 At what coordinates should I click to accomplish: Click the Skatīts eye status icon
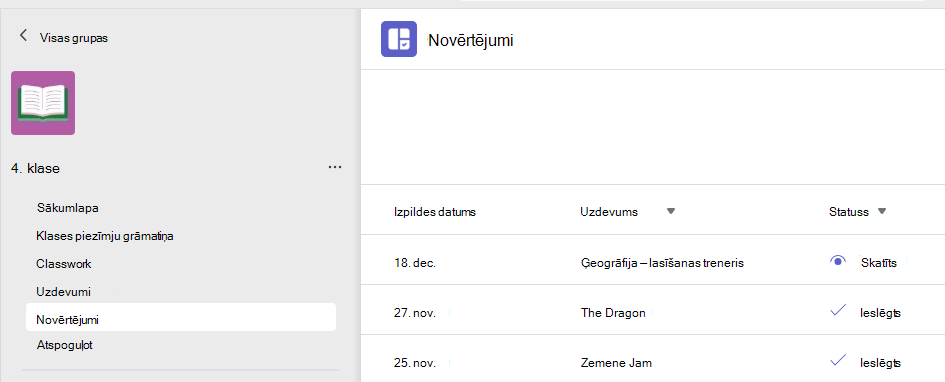pos(837,261)
